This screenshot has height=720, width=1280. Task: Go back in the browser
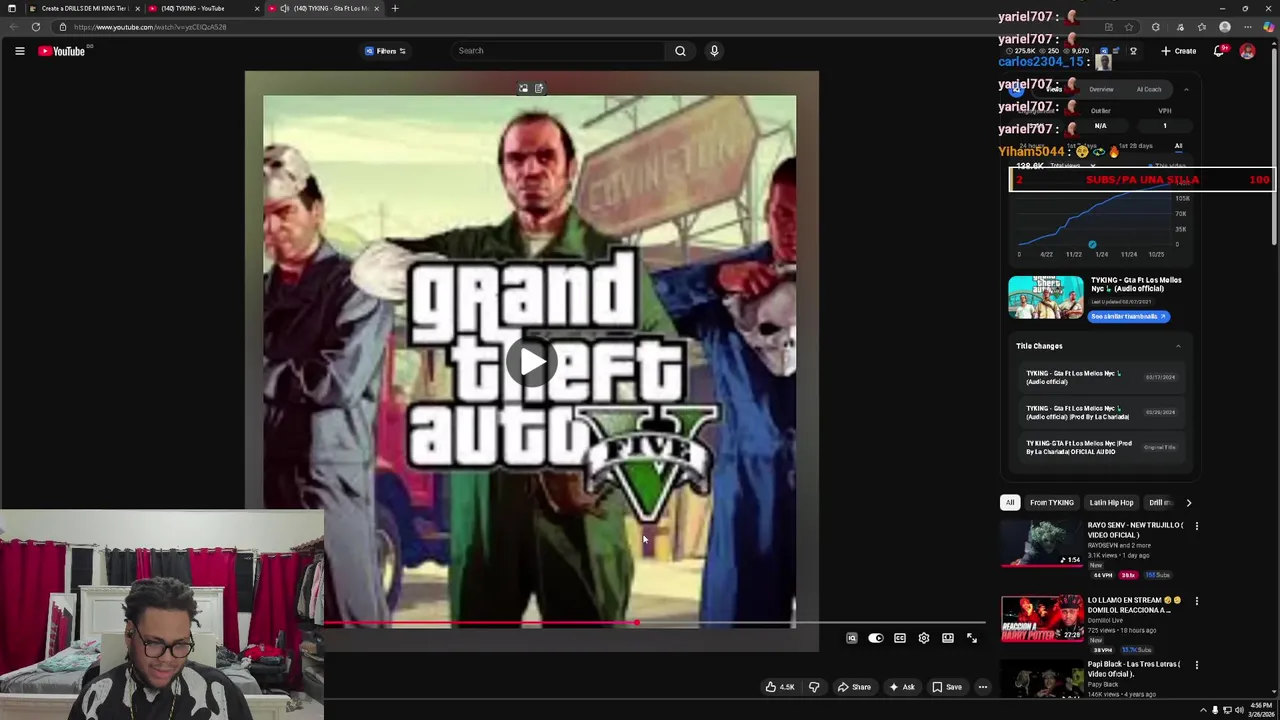pyautogui.click(x=13, y=27)
